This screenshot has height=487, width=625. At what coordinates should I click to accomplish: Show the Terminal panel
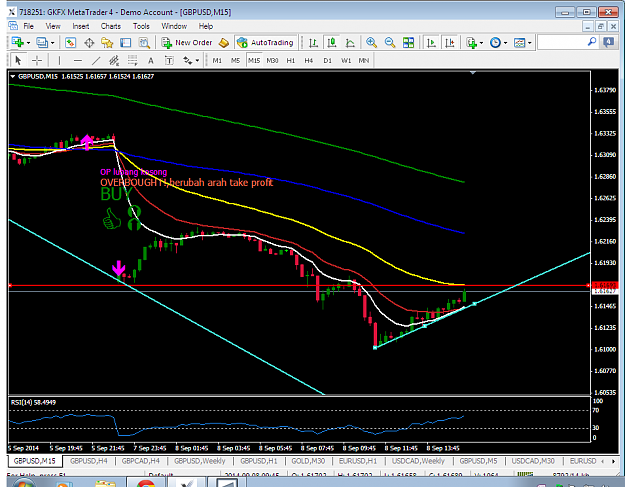(126, 43)
